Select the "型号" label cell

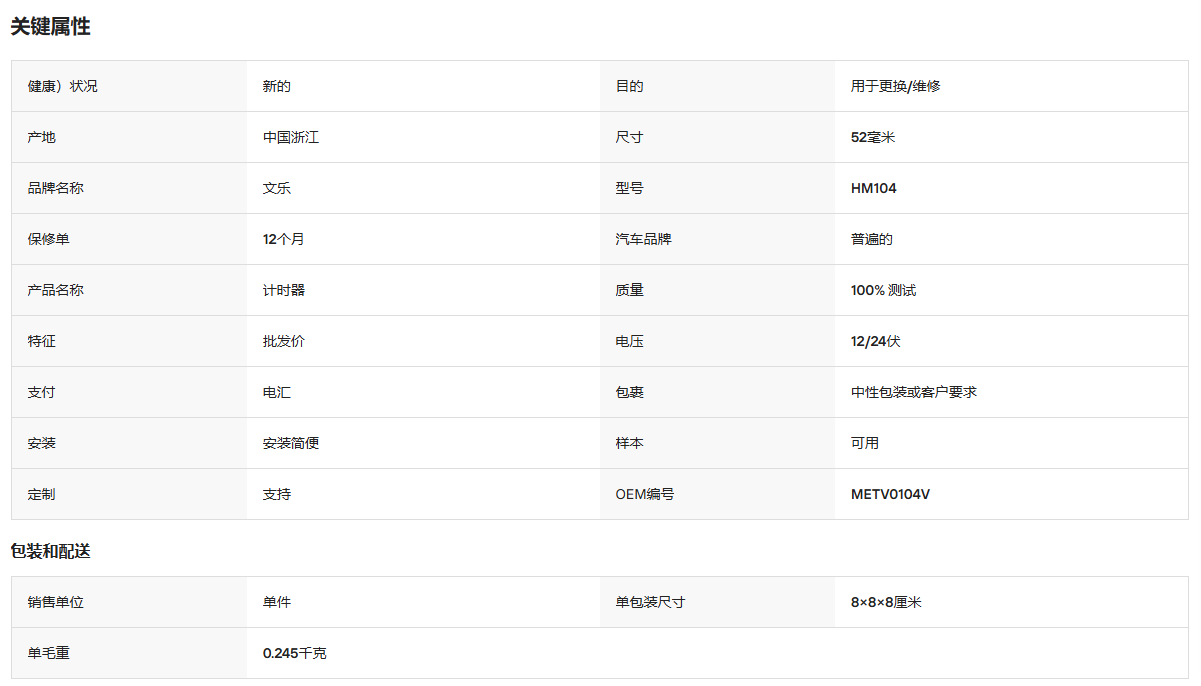717,188
